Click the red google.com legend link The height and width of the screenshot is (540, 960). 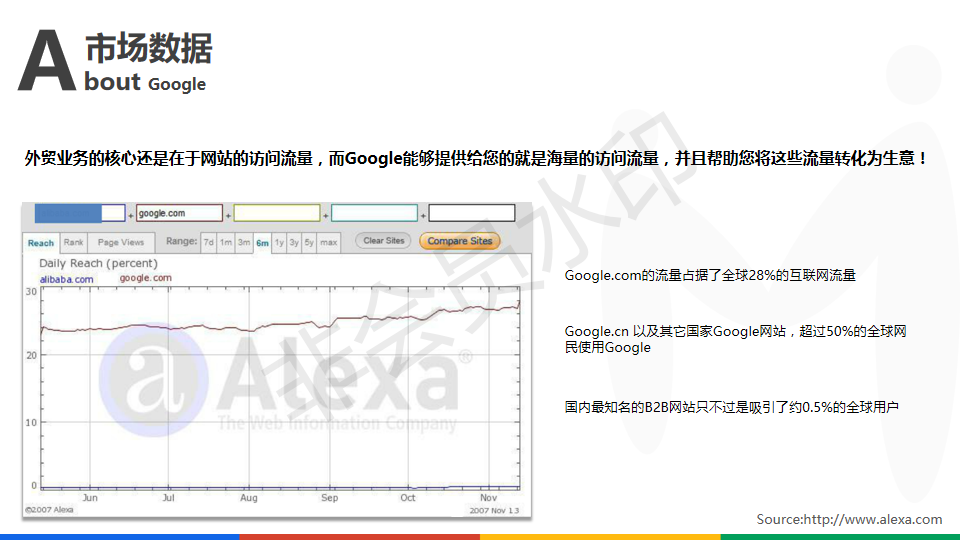pyautogui.click(x=146, y=278)
